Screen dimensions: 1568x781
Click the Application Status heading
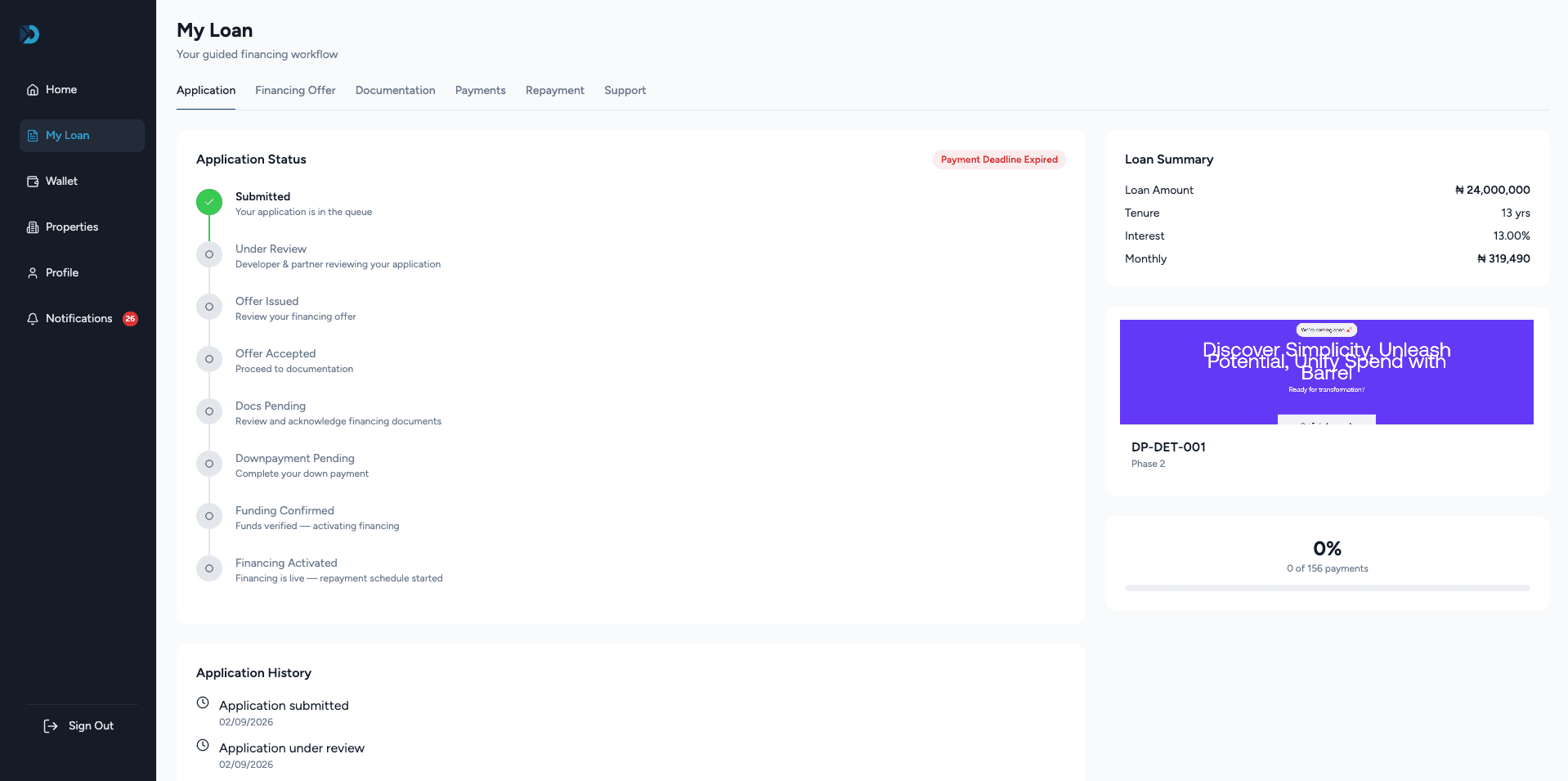[251, 159]
